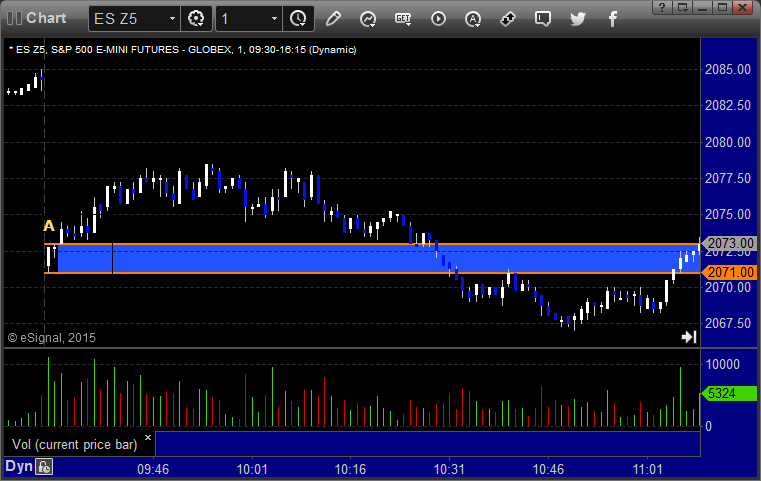The height and width of the screenshot is (481, 761).
Task: Click the green 5324 volume tag
Action: [729, 393]
